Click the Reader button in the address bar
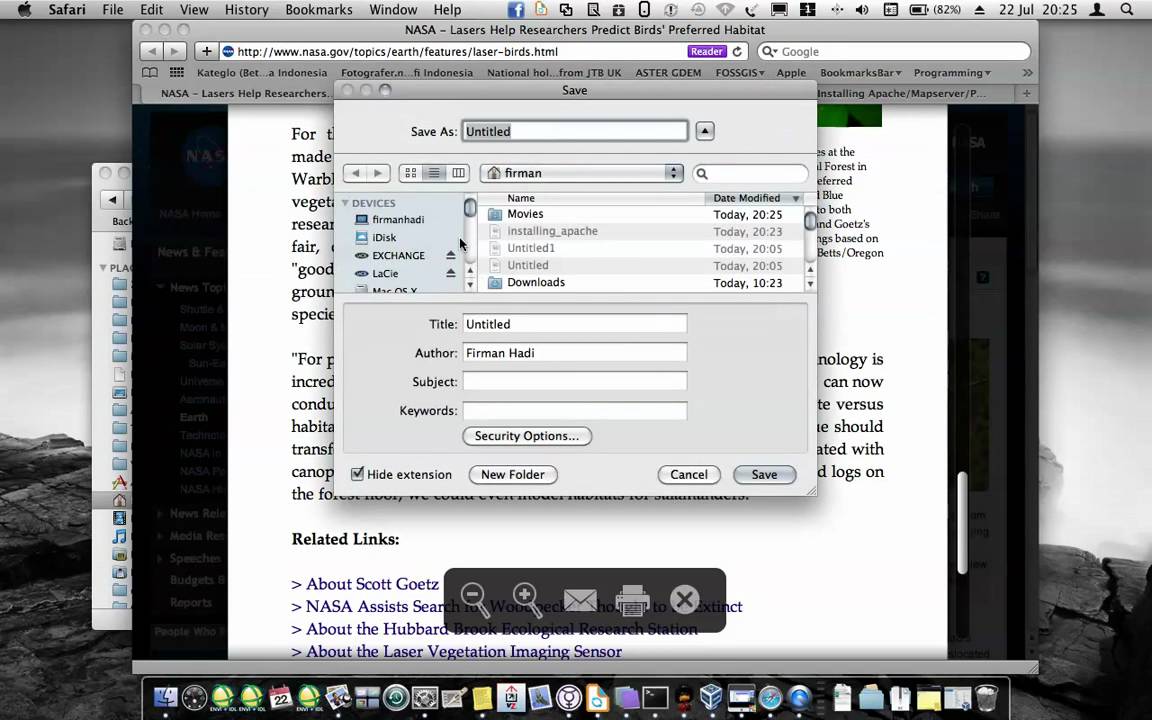 (707, 51)
